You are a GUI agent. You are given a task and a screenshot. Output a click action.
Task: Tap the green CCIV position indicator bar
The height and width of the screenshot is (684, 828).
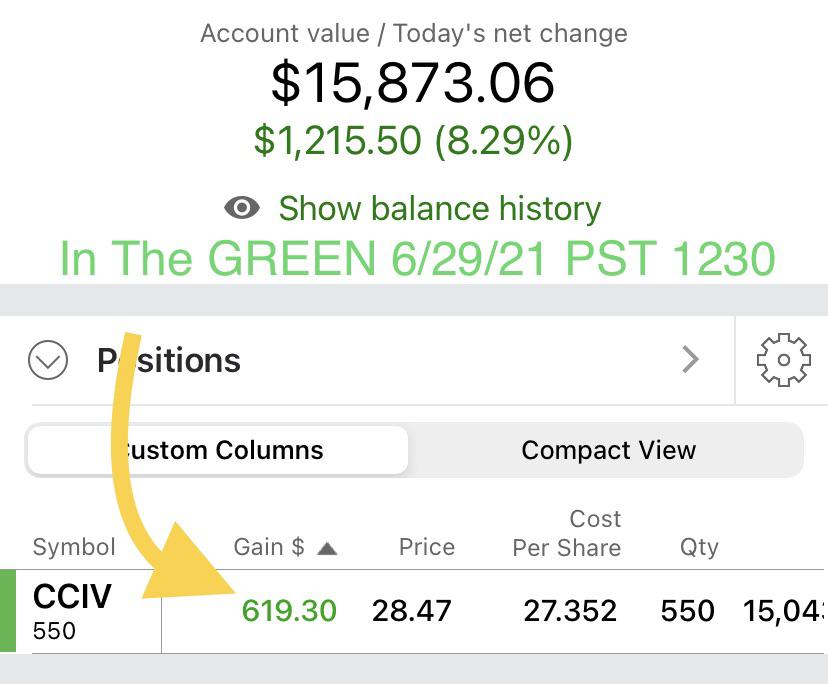8,610
